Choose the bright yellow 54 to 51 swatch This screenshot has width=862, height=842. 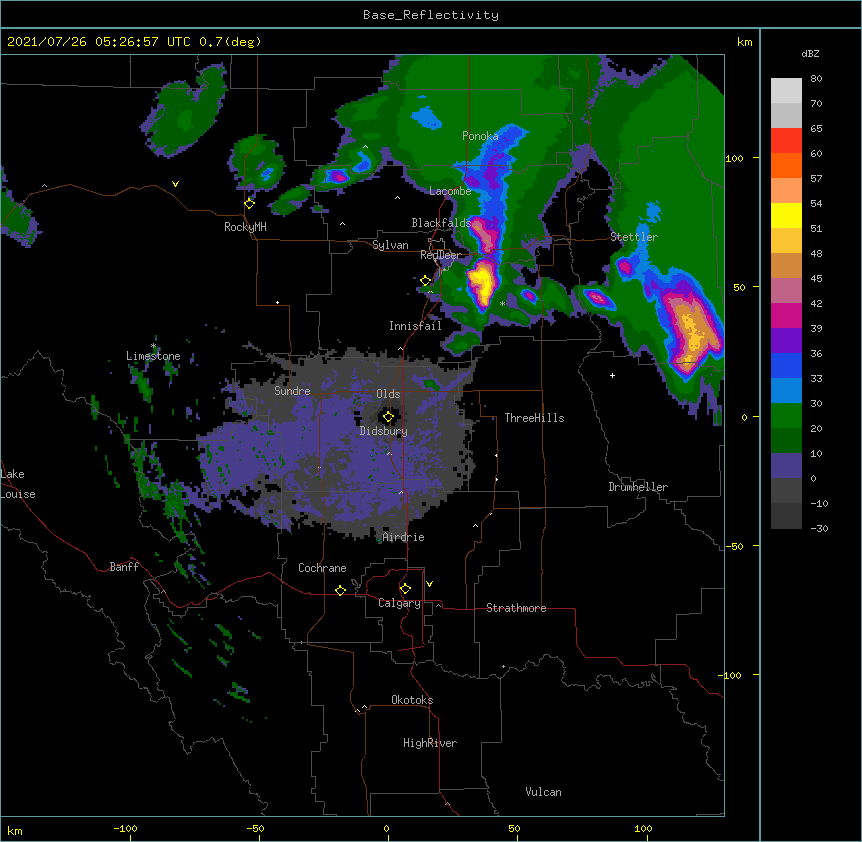[x=786, y=215]
